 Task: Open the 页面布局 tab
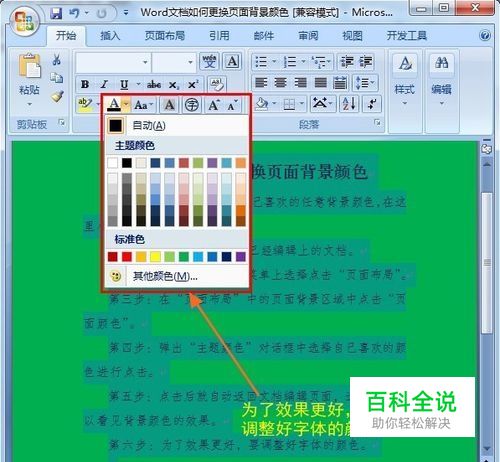coord(165,35)
